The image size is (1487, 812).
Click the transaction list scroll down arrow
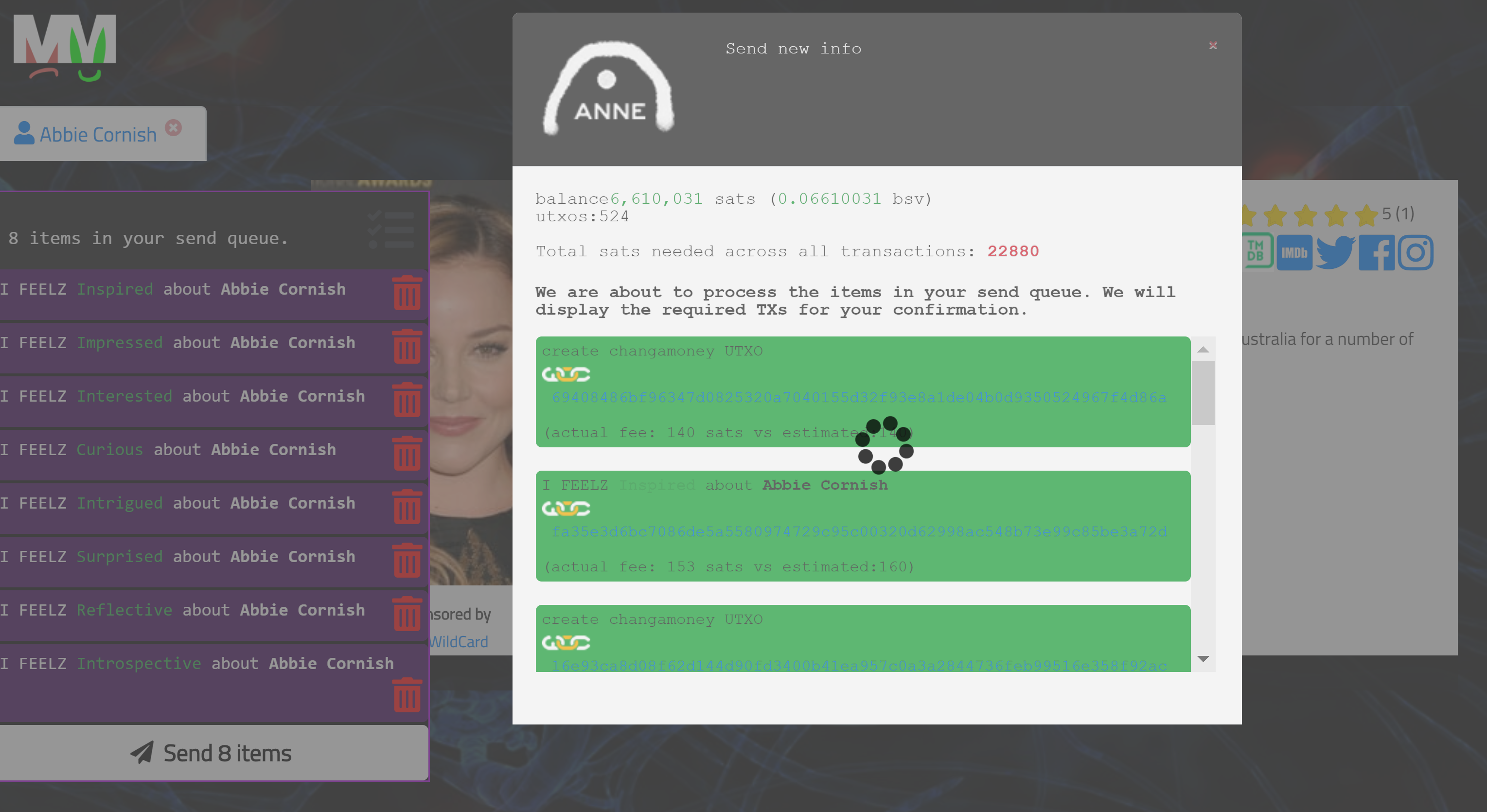coord(1204,658)
